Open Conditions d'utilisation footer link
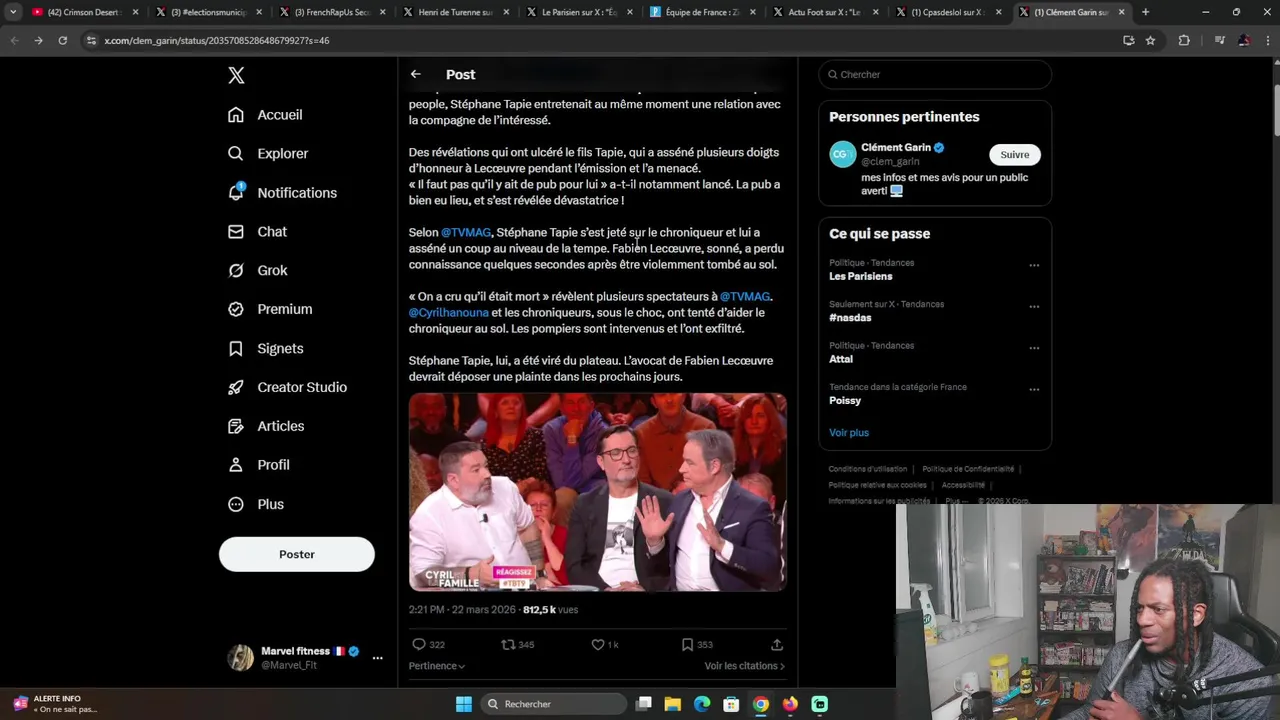Screen dimensions: 1280x720 (x=868, y=469)
